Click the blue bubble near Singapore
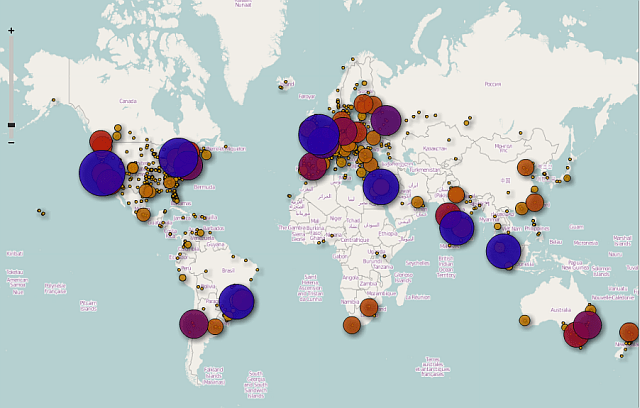Image resolution: width=640 pixels, height=408 pixels. pyautogui.click(x=504, y=251)
